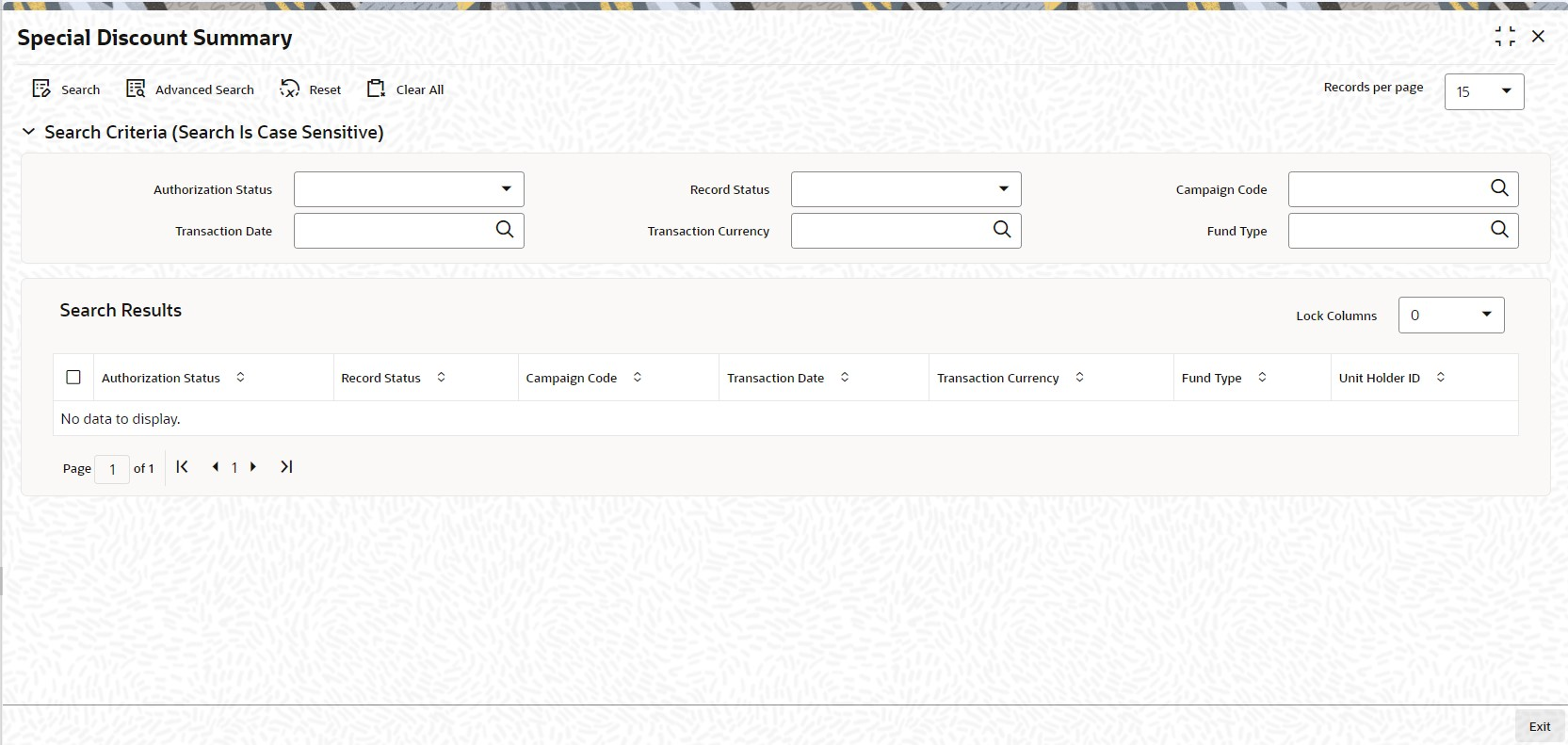Go to the next results page
The width and height of the screenshot is (1568, 745).
(252, 466)
